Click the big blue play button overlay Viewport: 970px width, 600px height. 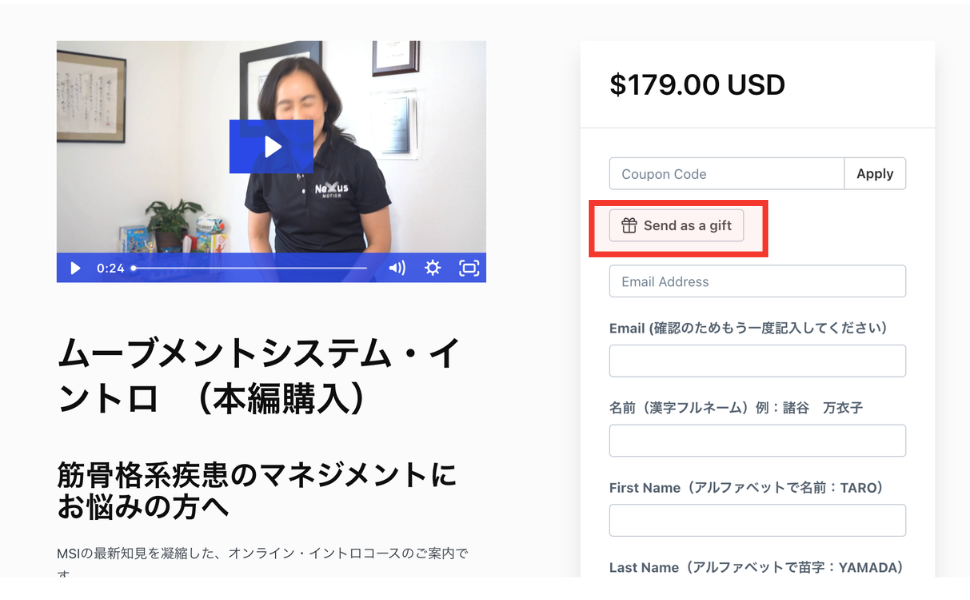pyautogui.click(x=271, y=147)
